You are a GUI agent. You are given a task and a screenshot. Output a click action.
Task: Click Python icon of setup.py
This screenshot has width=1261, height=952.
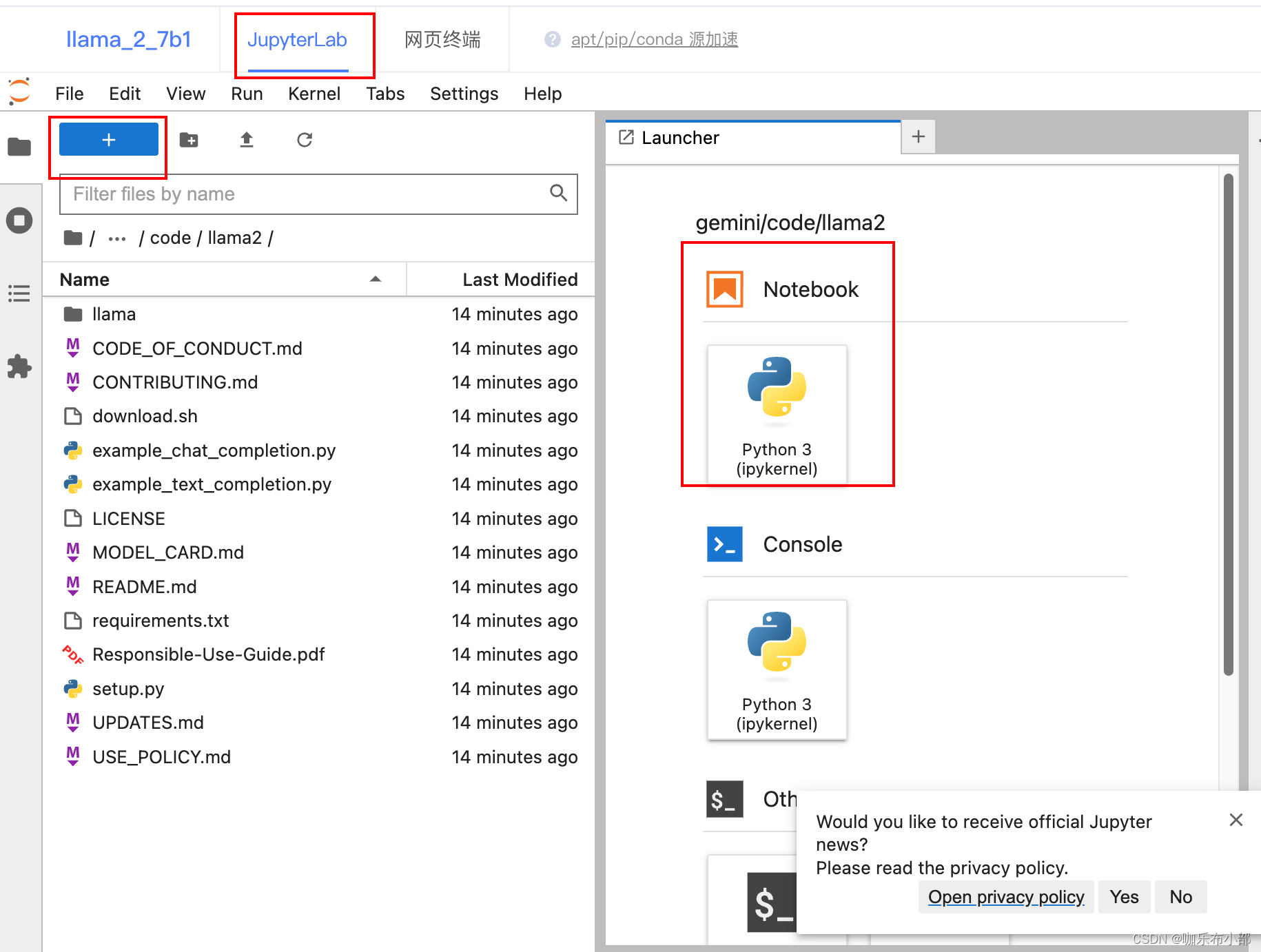pos(73,689)
